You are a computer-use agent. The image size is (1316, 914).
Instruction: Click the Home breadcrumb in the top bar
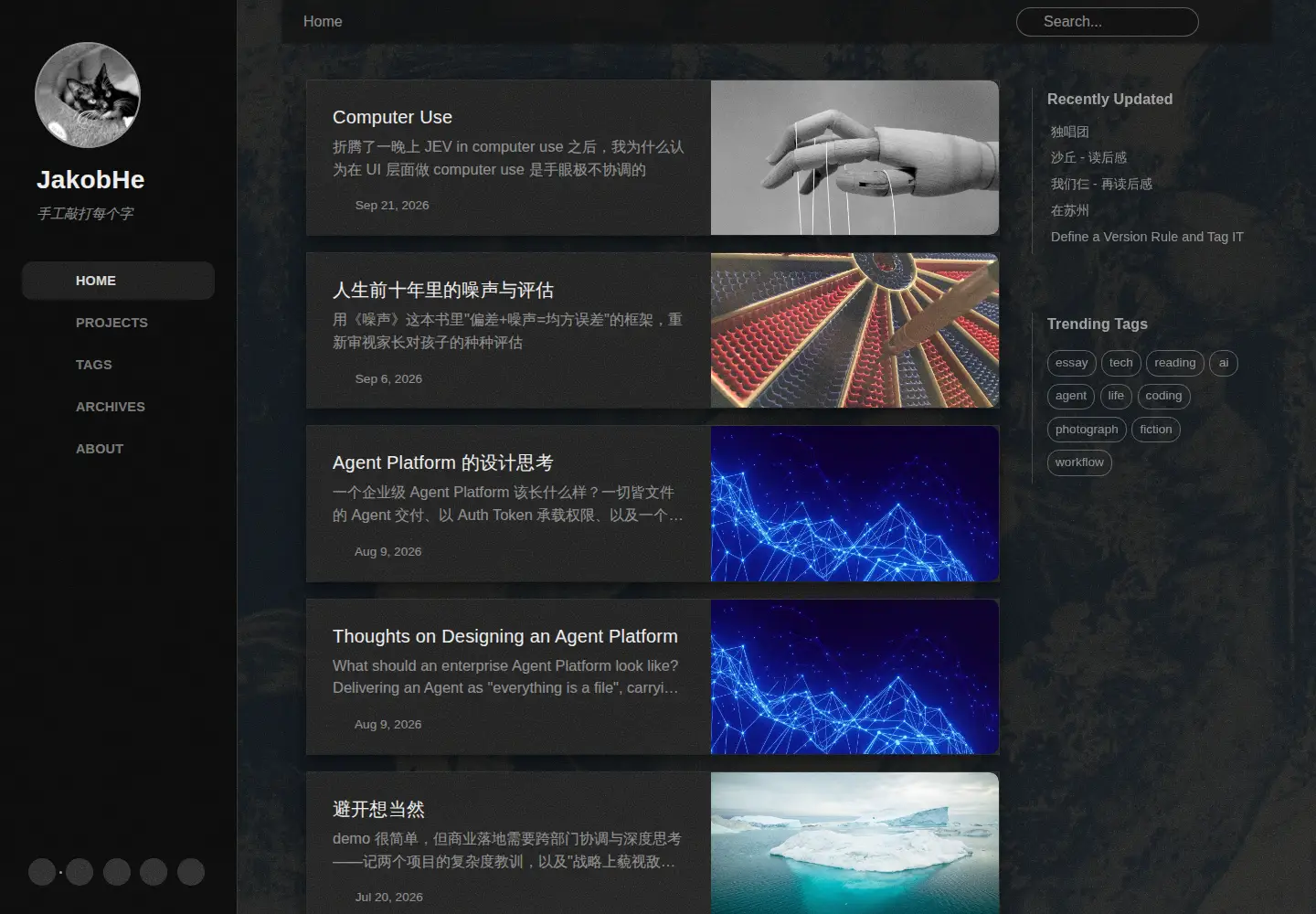click(x=323, y=21)
